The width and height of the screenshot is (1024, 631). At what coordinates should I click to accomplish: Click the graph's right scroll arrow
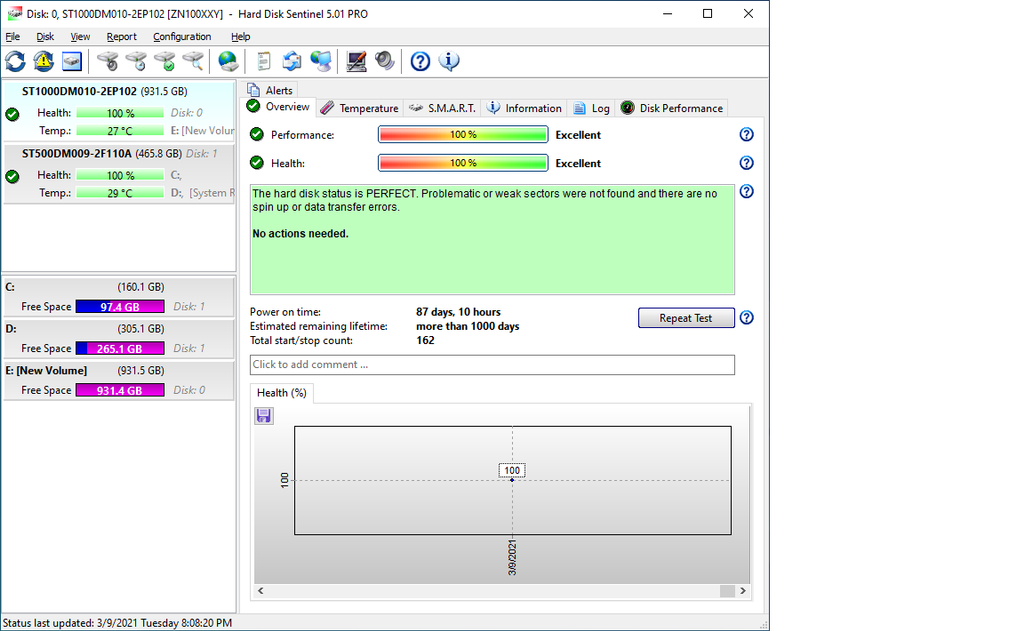(x=741, y=591)
